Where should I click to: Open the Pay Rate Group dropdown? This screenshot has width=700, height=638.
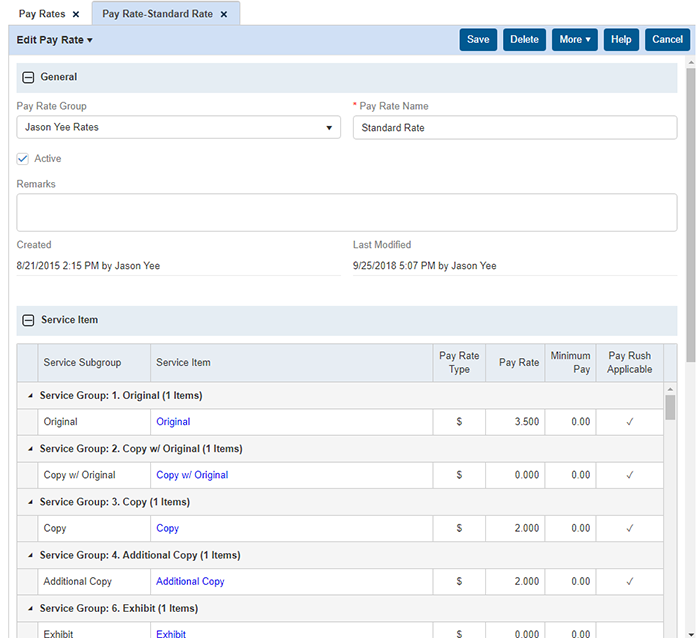(x=178, y=128)
